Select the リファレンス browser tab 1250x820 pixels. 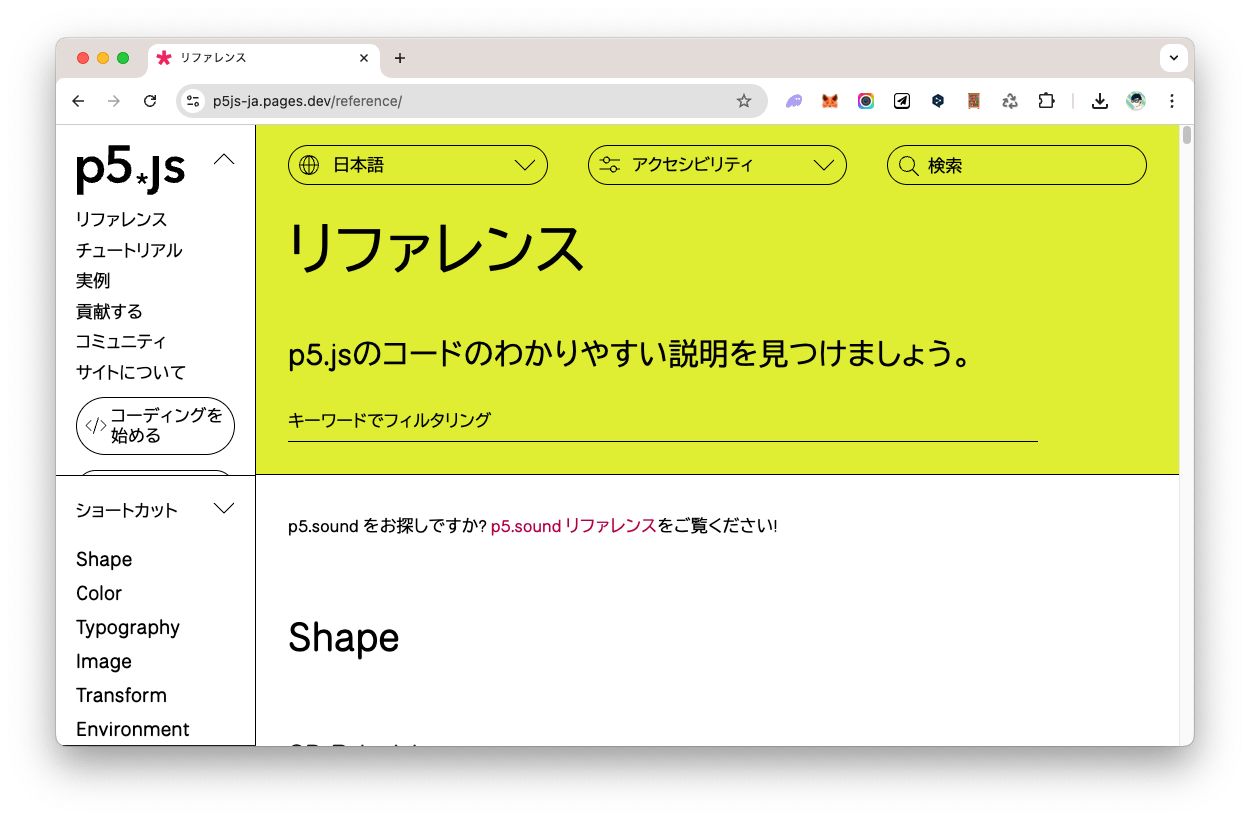[x=262, y=58]
